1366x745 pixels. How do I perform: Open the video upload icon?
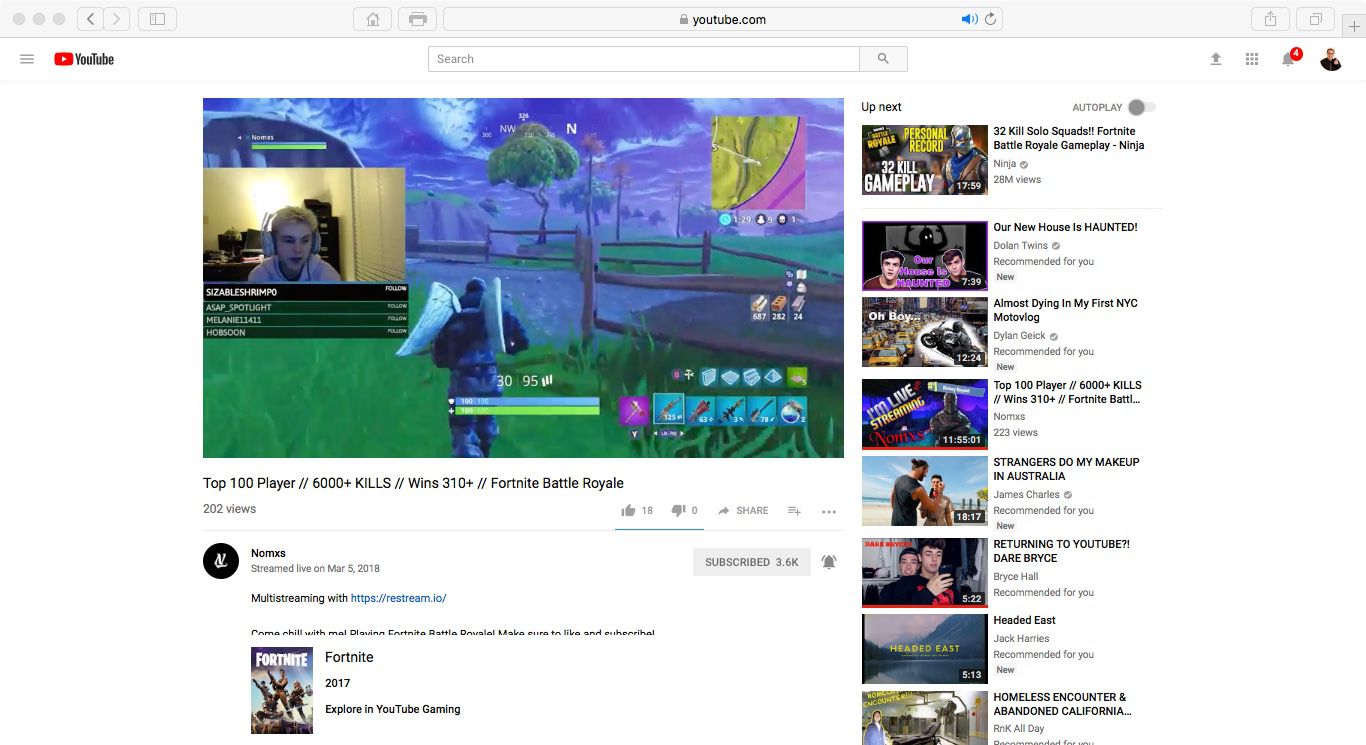[1216, 59]
